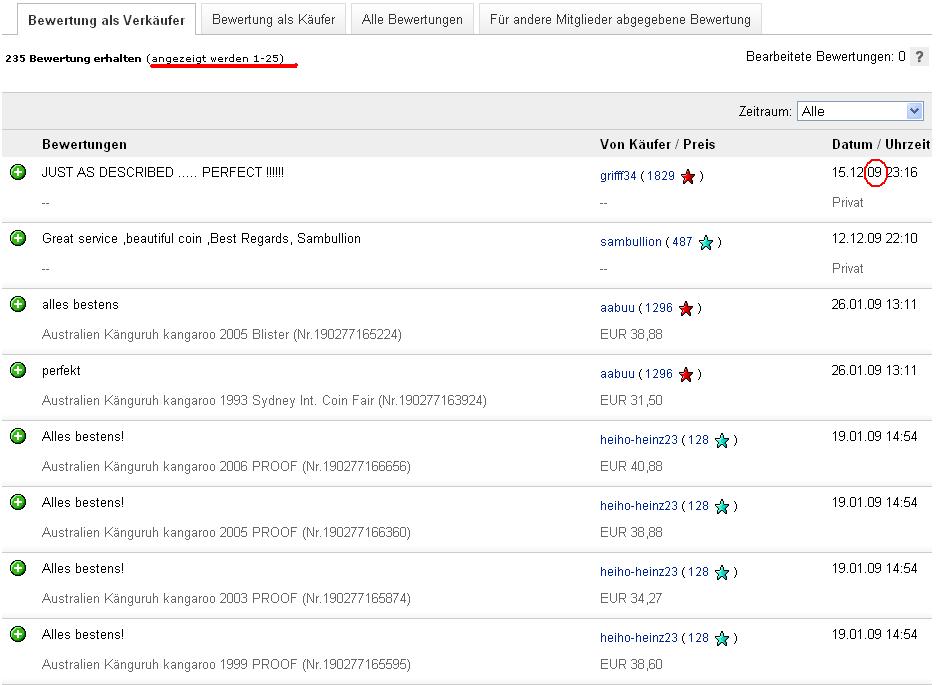Open the griff34 buyer profile link
Screen dimensions: 937x685
(618, 176)
